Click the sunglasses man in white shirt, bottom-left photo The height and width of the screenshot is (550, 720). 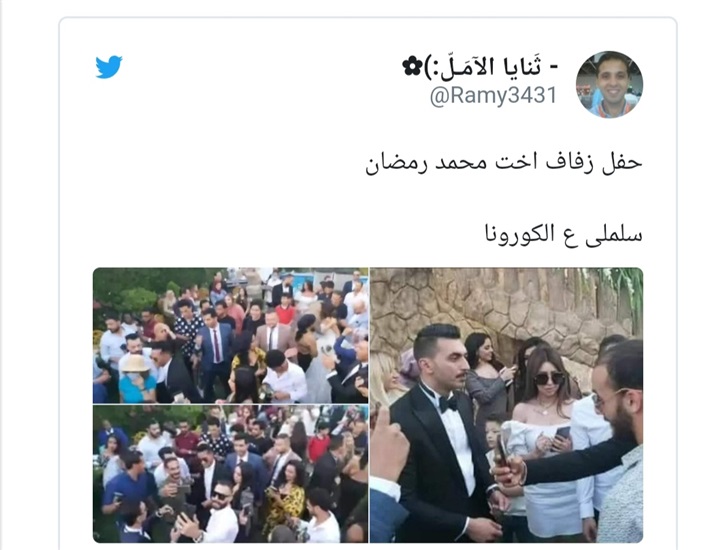222,514
